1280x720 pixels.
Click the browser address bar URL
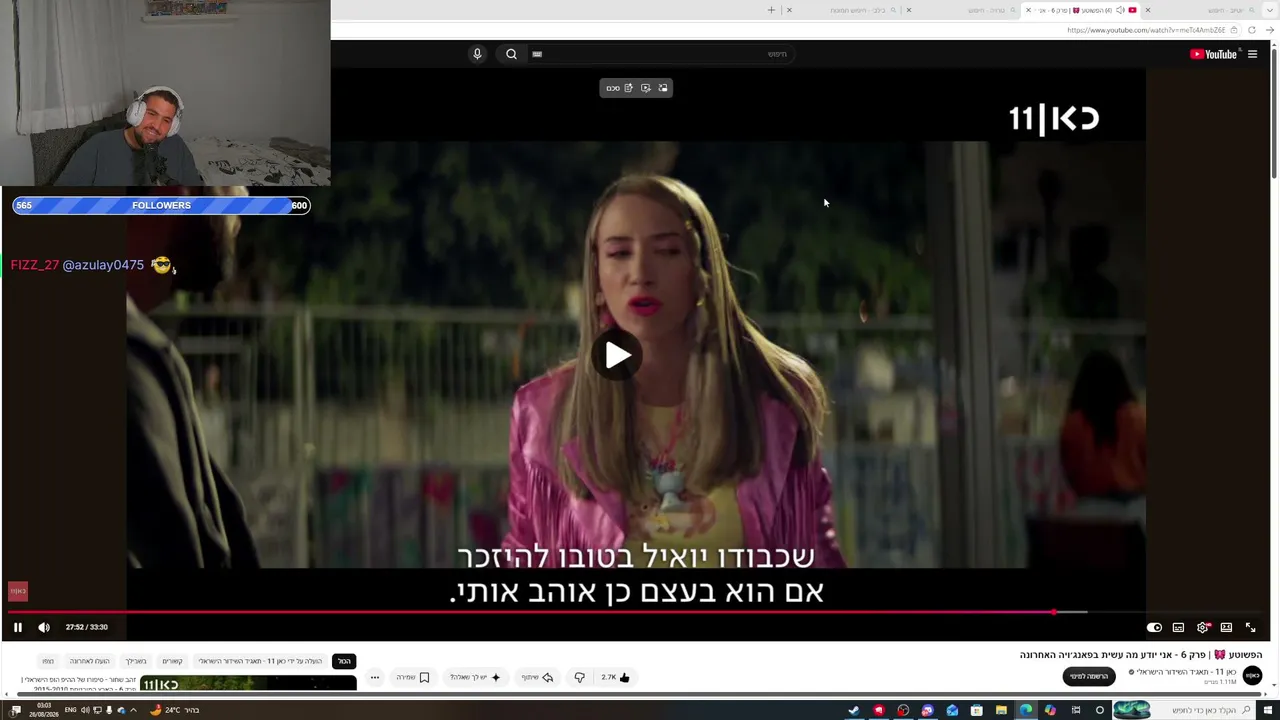click(1146, 30)
